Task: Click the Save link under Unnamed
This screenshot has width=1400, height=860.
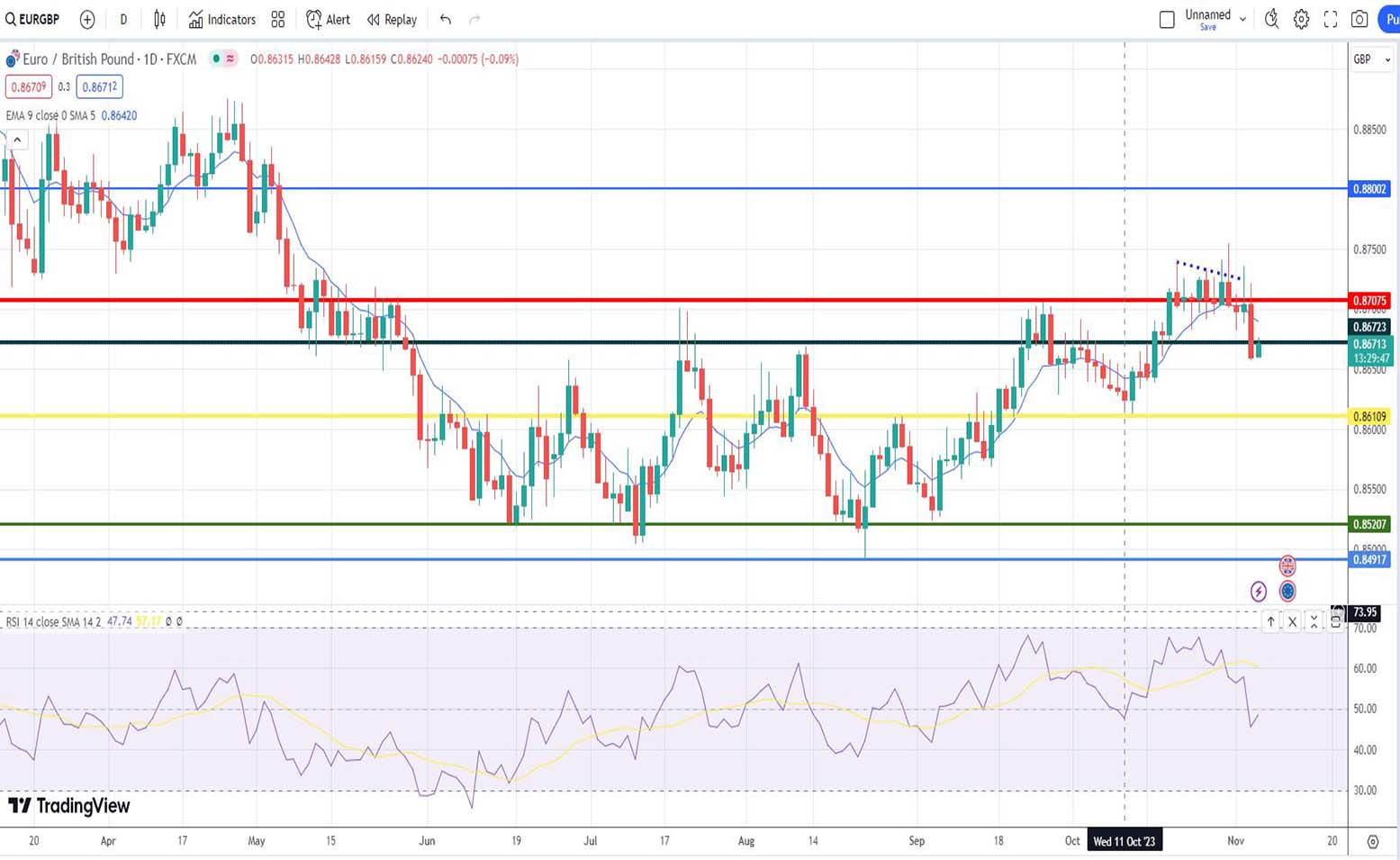Action: (1208, 28)
